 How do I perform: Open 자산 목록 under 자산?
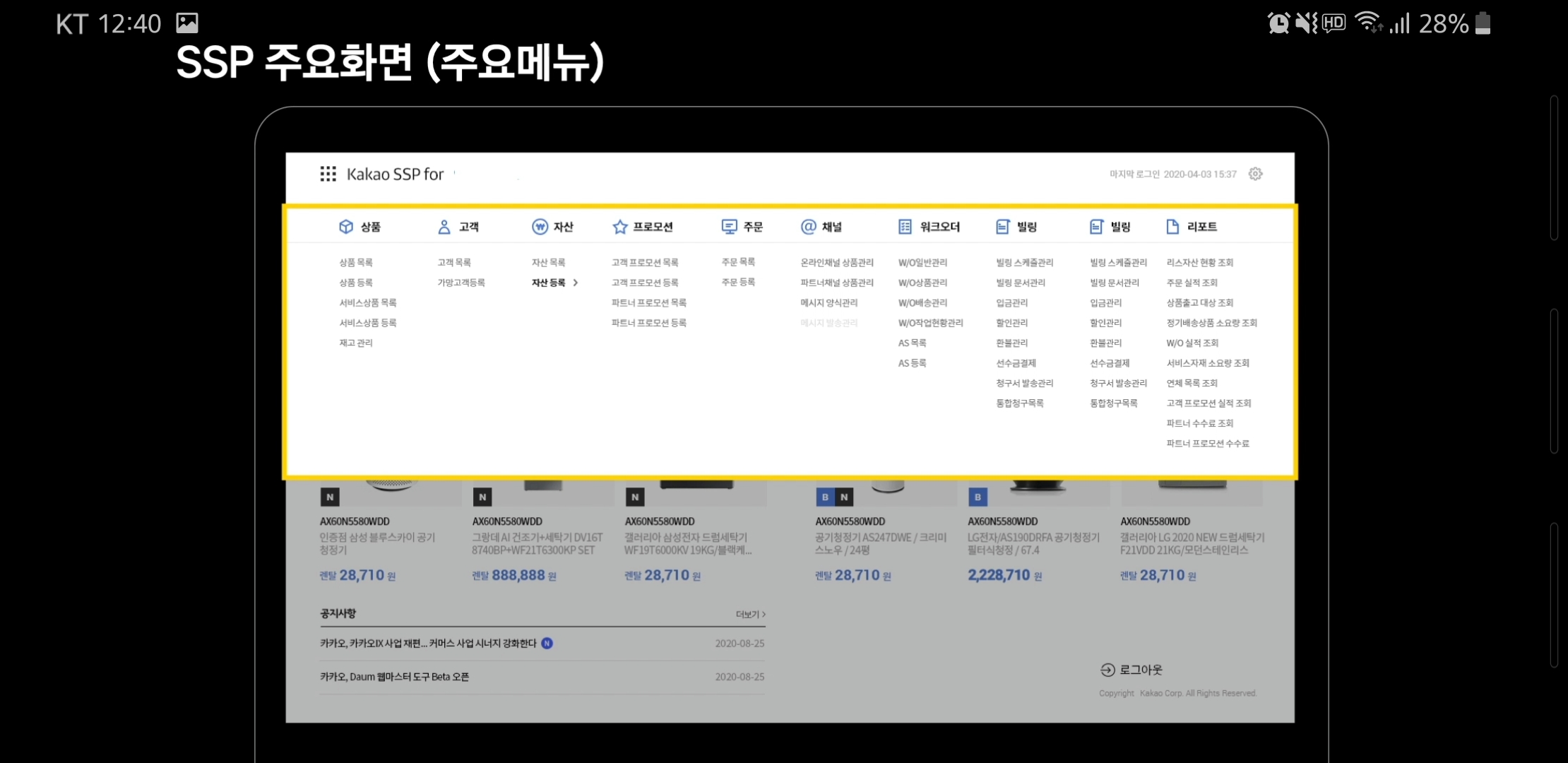[x=549, y=263]
